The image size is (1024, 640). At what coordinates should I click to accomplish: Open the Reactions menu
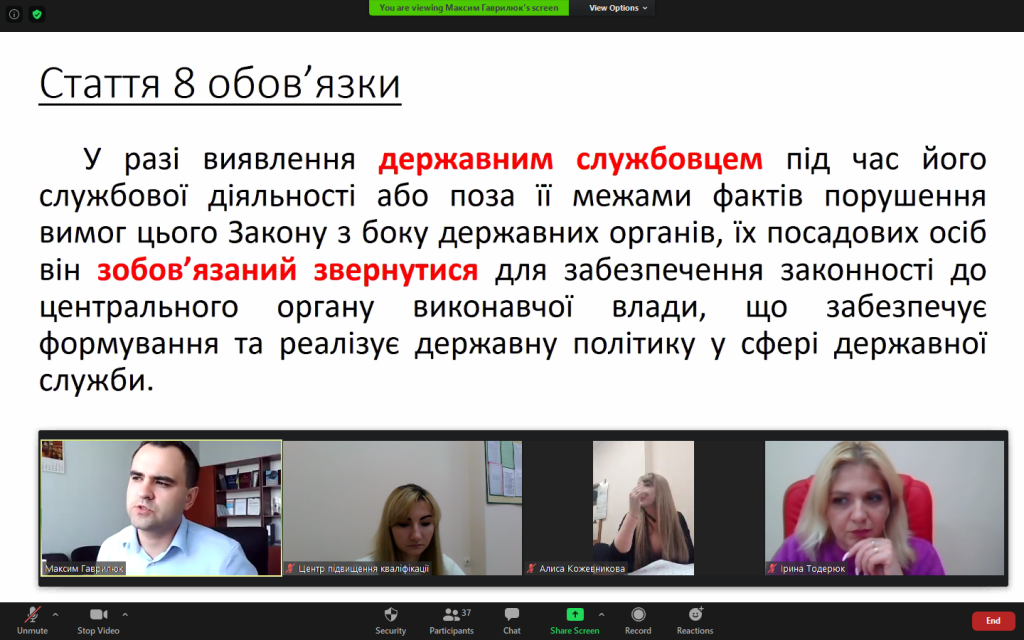(695, 619)
